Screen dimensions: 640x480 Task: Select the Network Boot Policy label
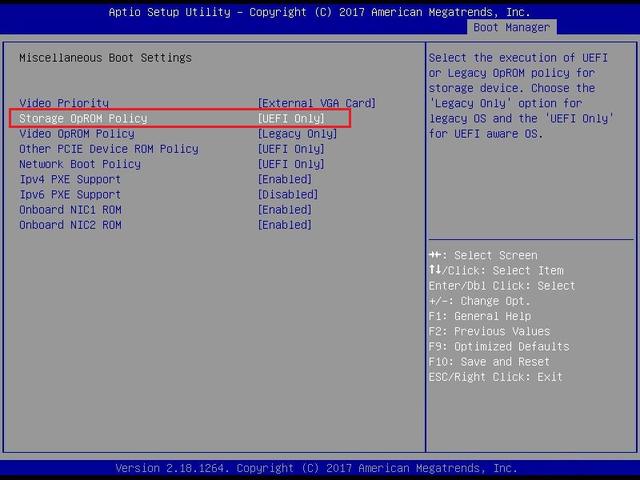tap(80, 164)
